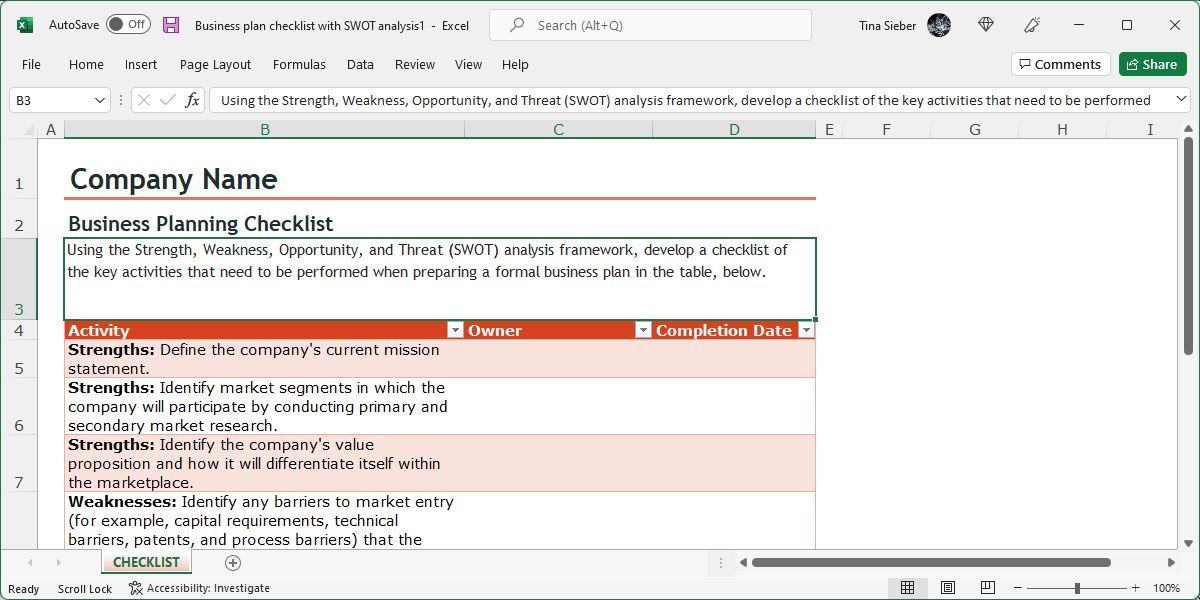Open the Comments pane
Screen dimensions: 1200x600
point(1060,64)
